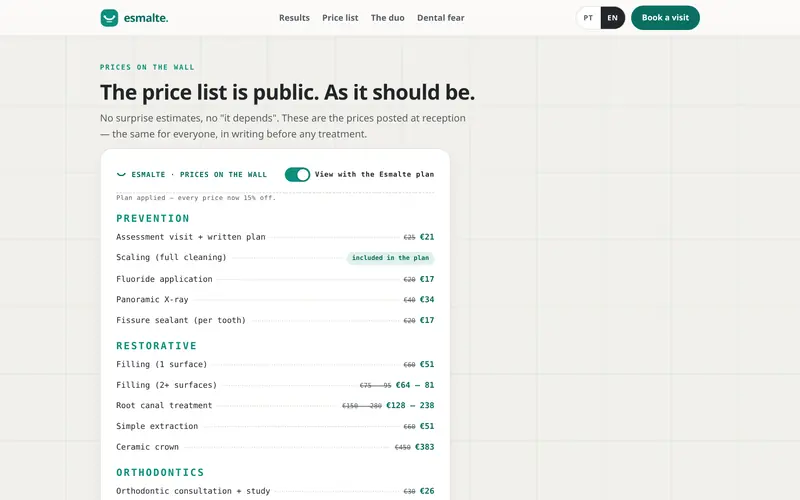
Task: Click the 'Root canal treatment' item
Action: 164,406
